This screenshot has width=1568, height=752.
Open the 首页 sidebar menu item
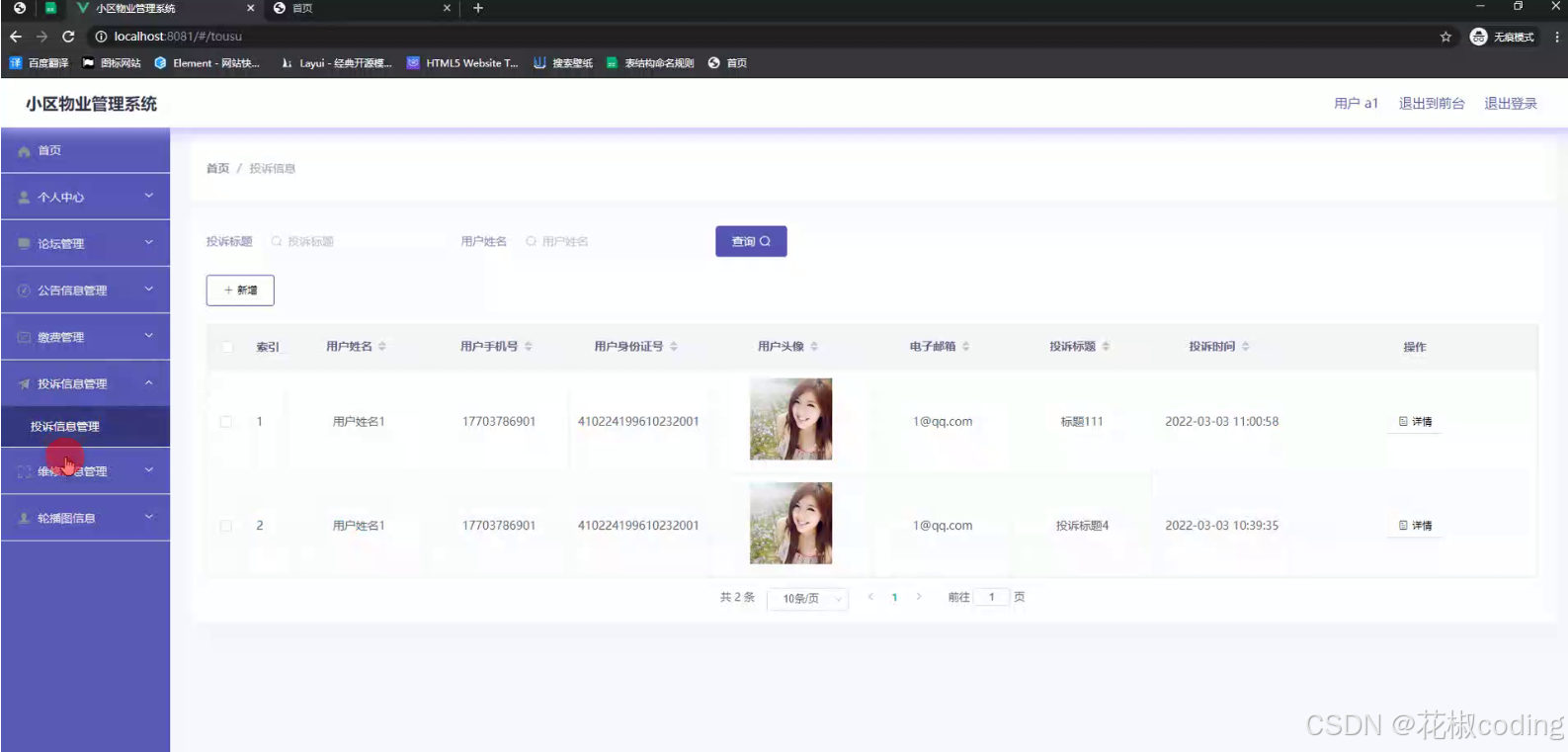[x=85, y=151]
